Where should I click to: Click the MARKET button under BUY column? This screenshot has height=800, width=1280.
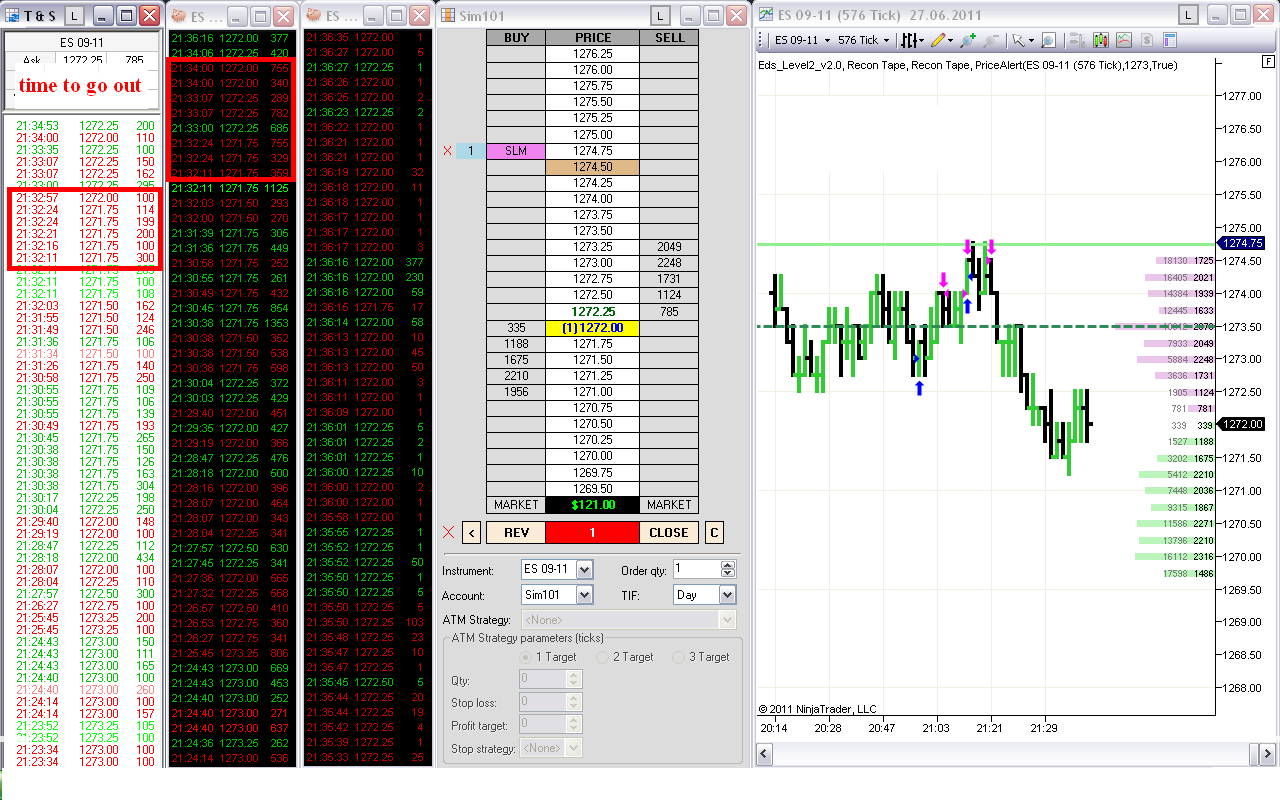tap(516, 505)
